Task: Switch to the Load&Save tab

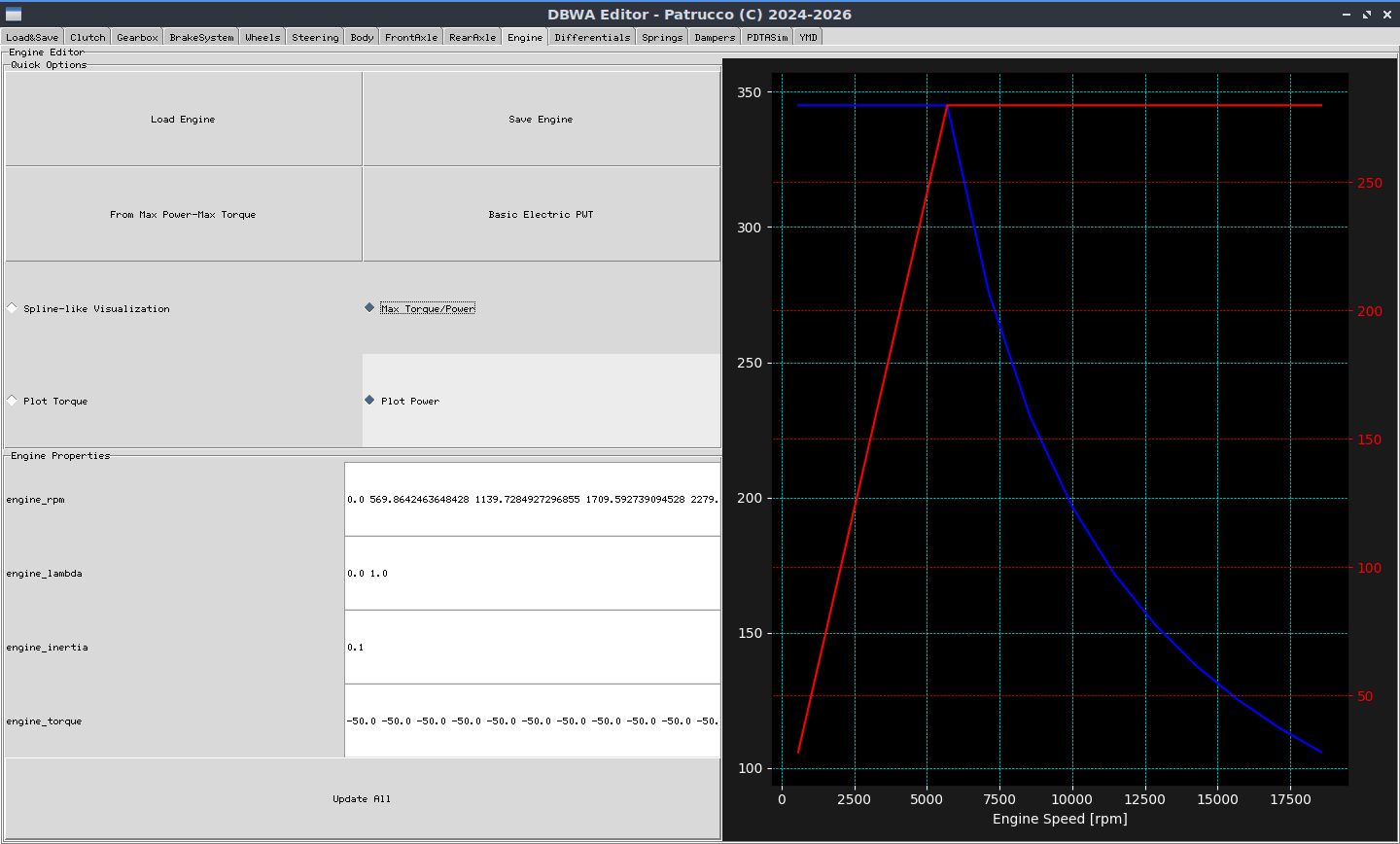Action: [x=32, y=37]
